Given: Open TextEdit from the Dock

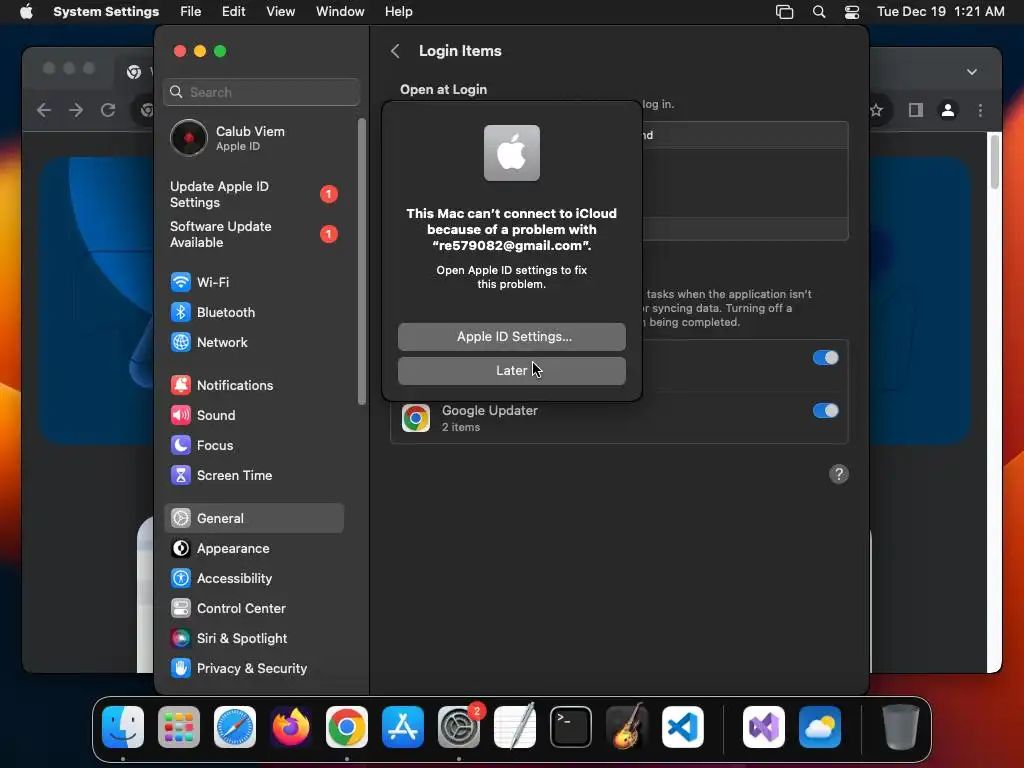Looking at the screenshot, I should [515, 727].
